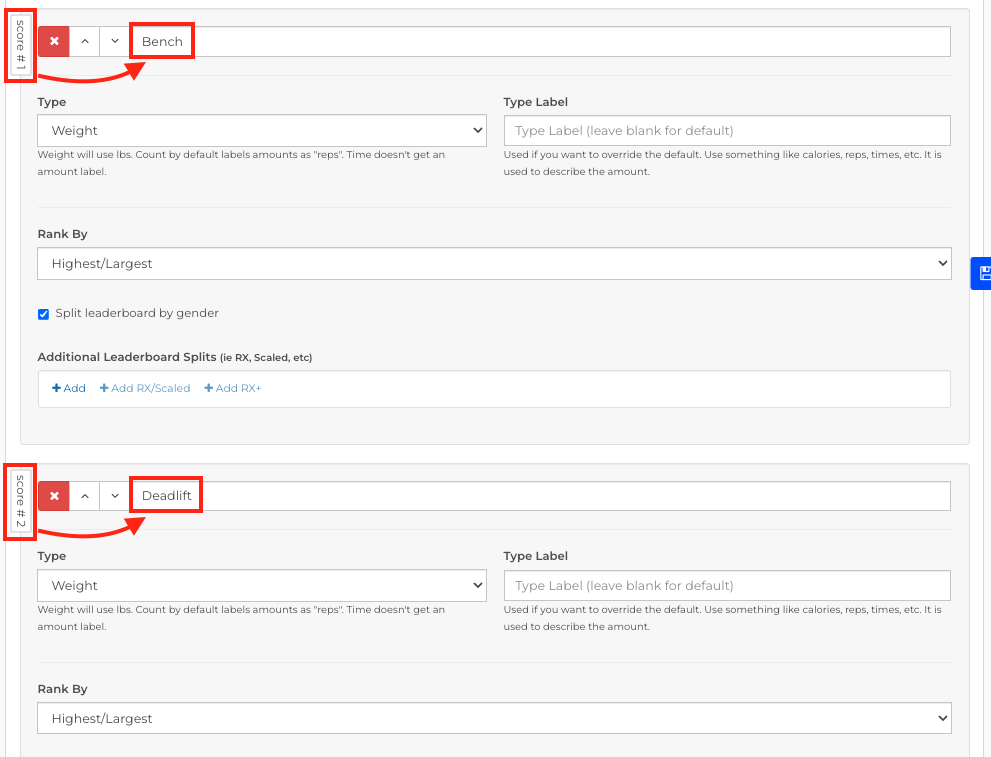Click the Deadlift score name field

point(540,496)
